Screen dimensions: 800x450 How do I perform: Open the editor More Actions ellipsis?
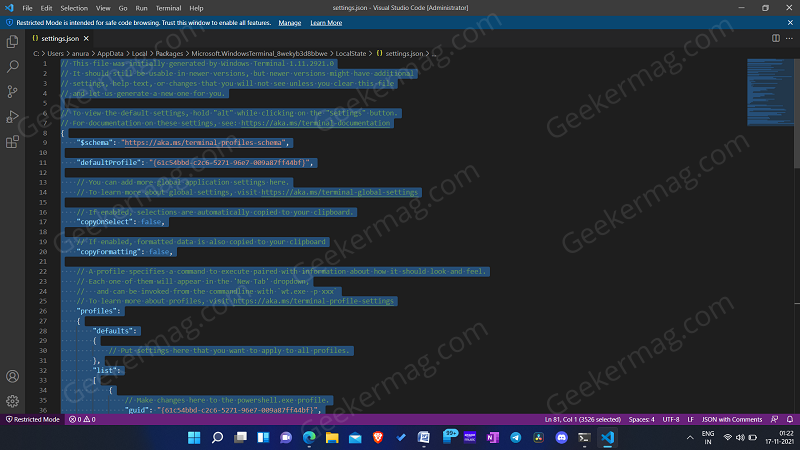[x=789, y=38]
